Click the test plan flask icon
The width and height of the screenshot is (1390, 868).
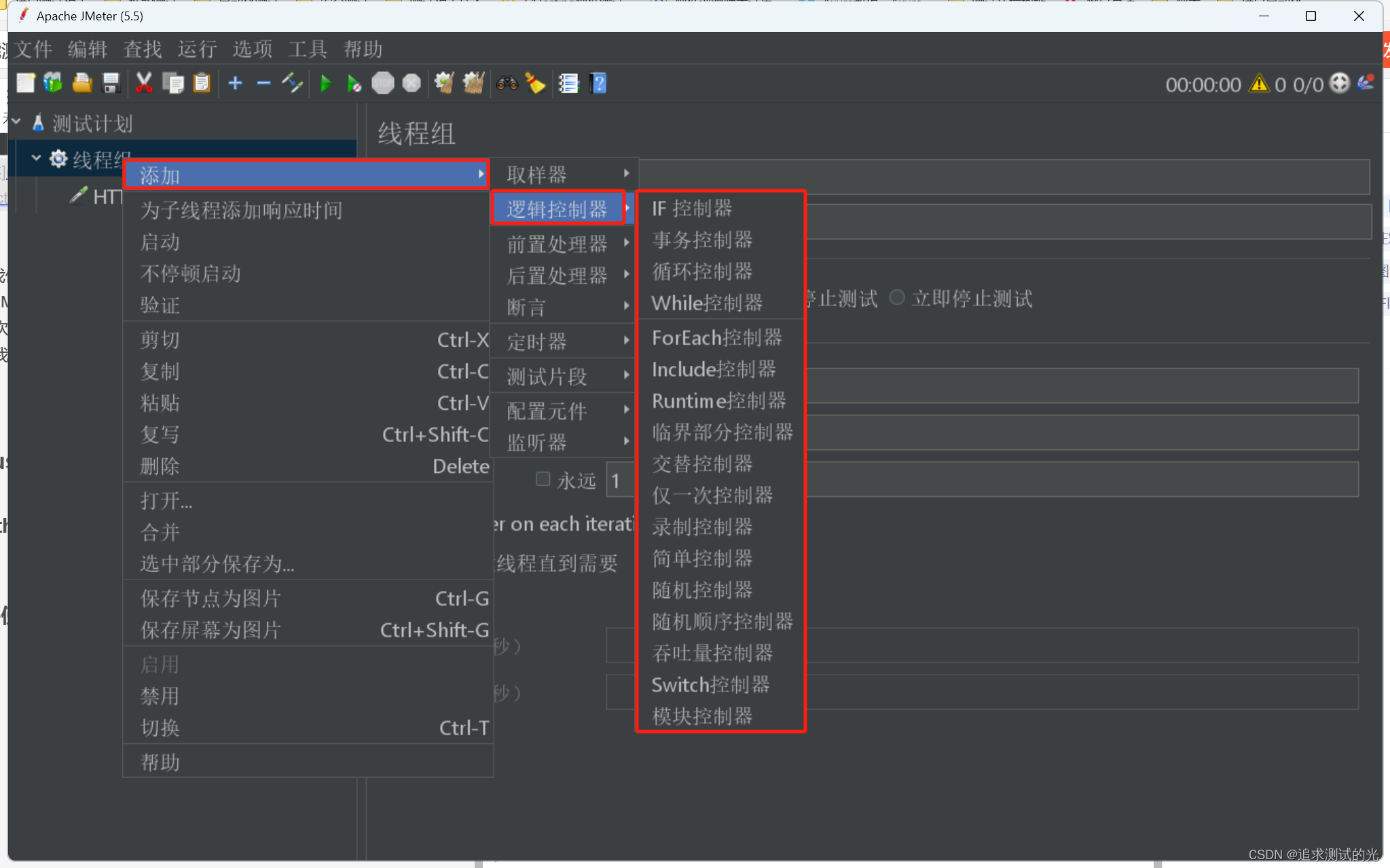click(x=38, y=123)
